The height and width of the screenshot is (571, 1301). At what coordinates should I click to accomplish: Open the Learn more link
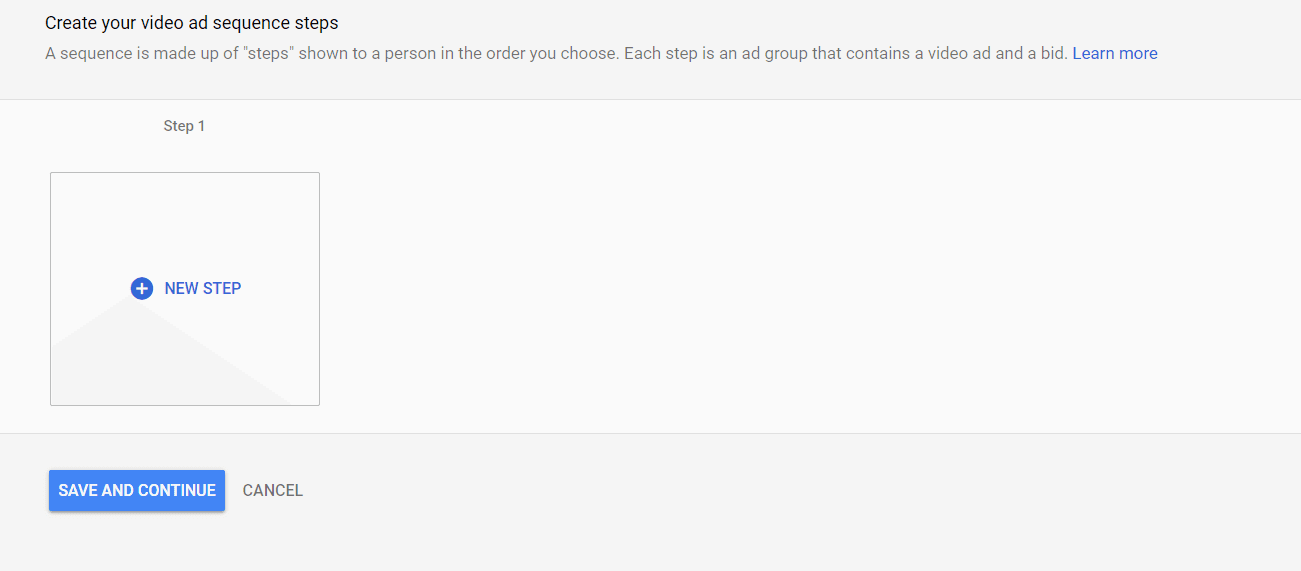1114,53
